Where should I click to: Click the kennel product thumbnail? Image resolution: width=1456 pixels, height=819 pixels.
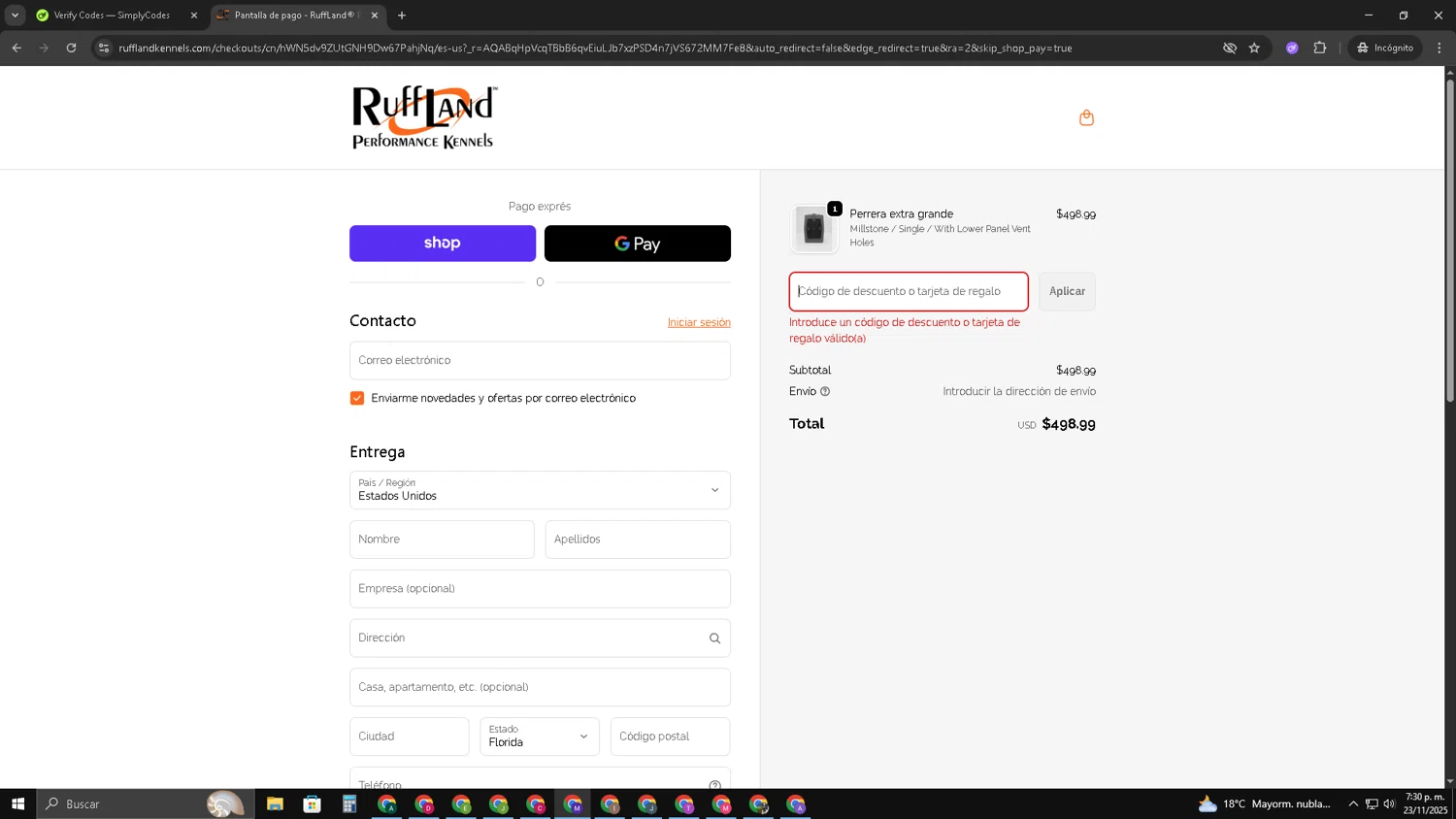(814, 228)
